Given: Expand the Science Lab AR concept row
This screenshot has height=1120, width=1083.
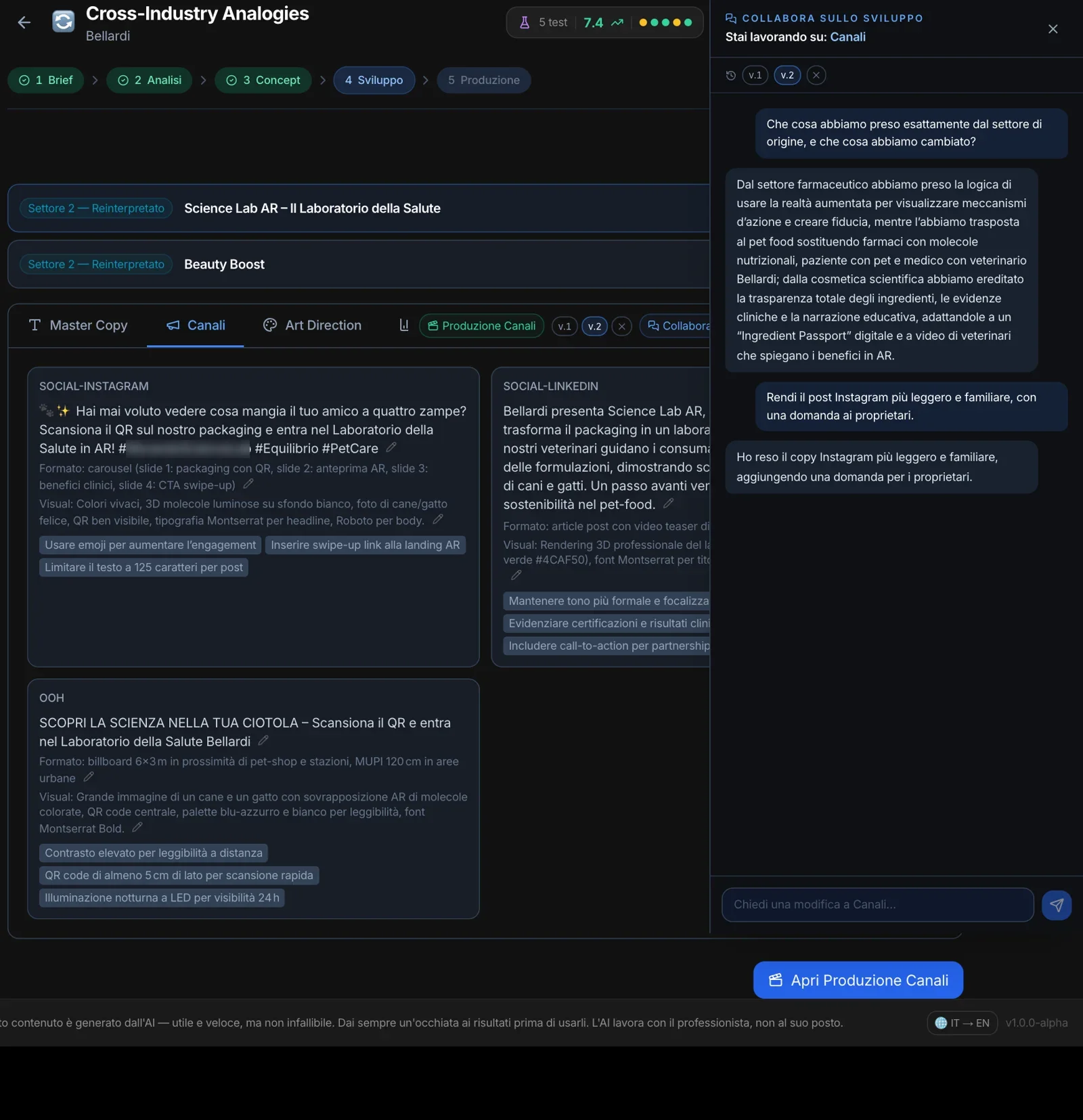Looking at the screenshot, I should [359, 208].
